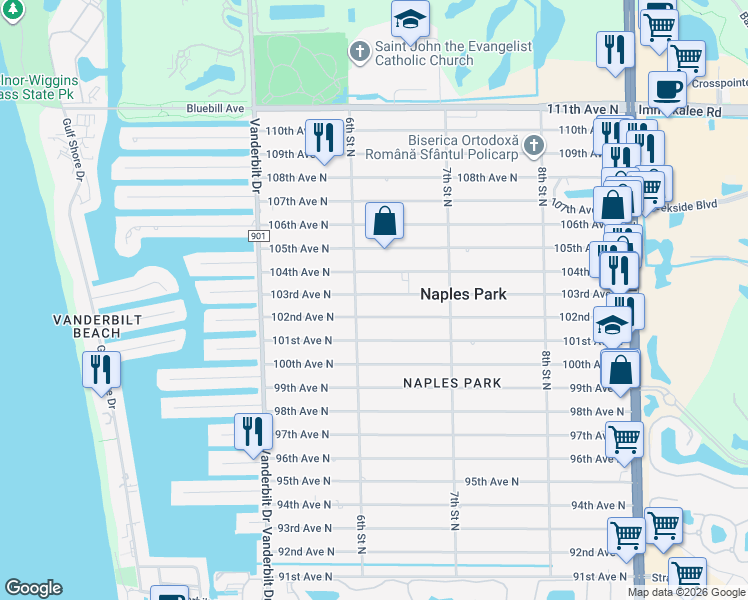
Task: Click the route 901 shield on Vanderbilt Dr
Action: [x=259, y=236]
